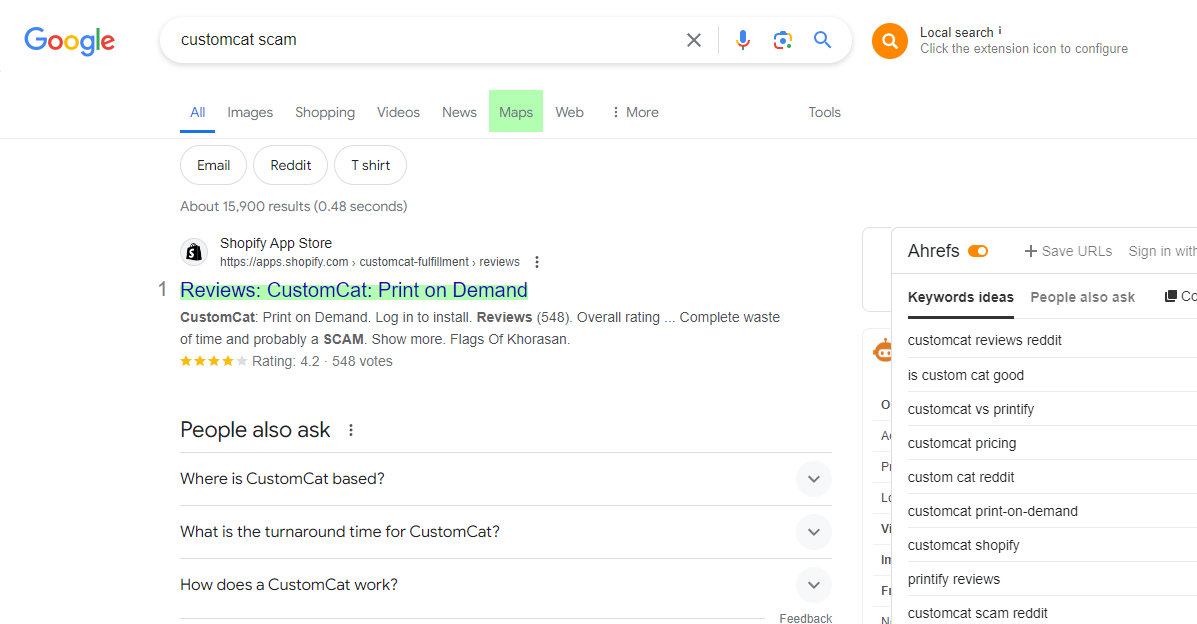Click the Save URLs button in Ahrefs panel
1197x624 pixels.
point(1067,251)
